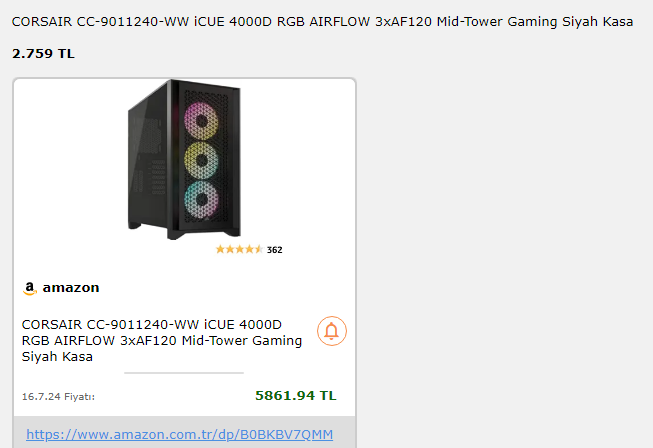
Task: Click the 362 review count
Action: point(274,250)
